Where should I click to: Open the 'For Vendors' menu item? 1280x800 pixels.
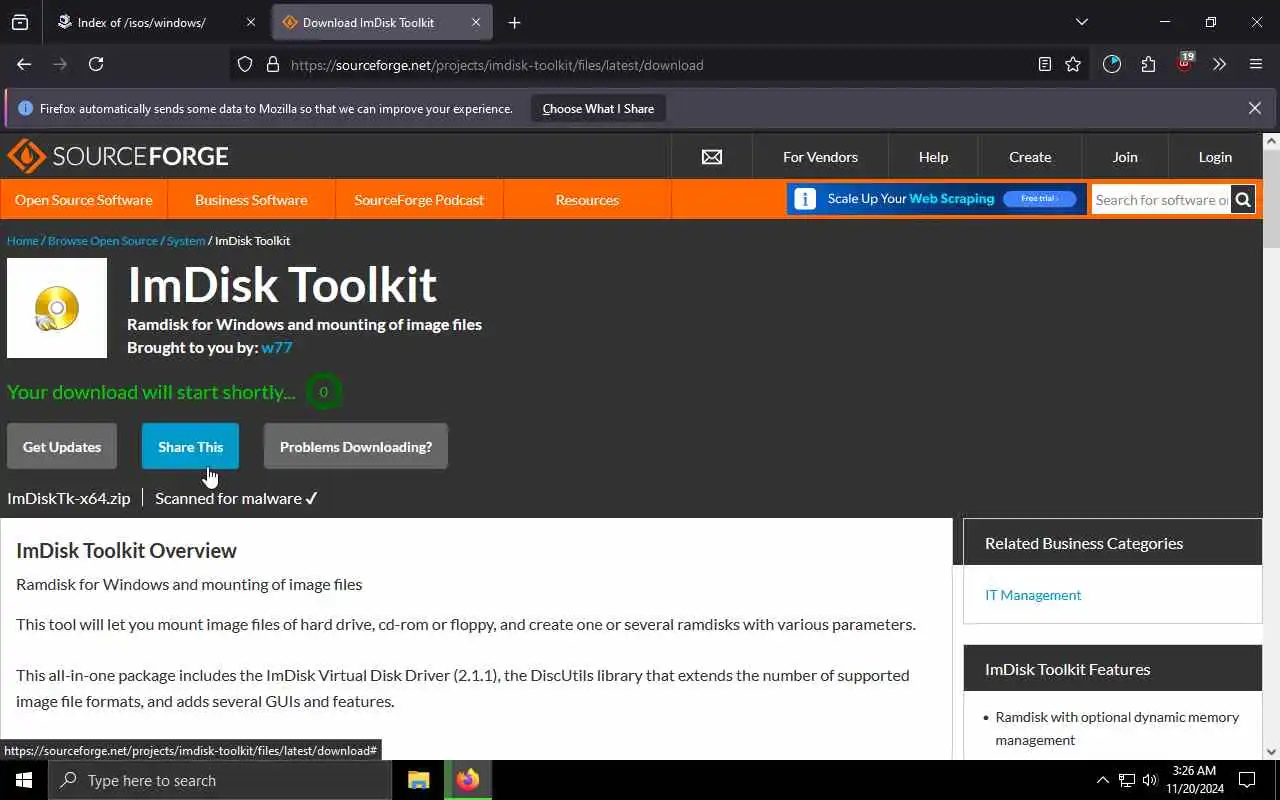820,157
